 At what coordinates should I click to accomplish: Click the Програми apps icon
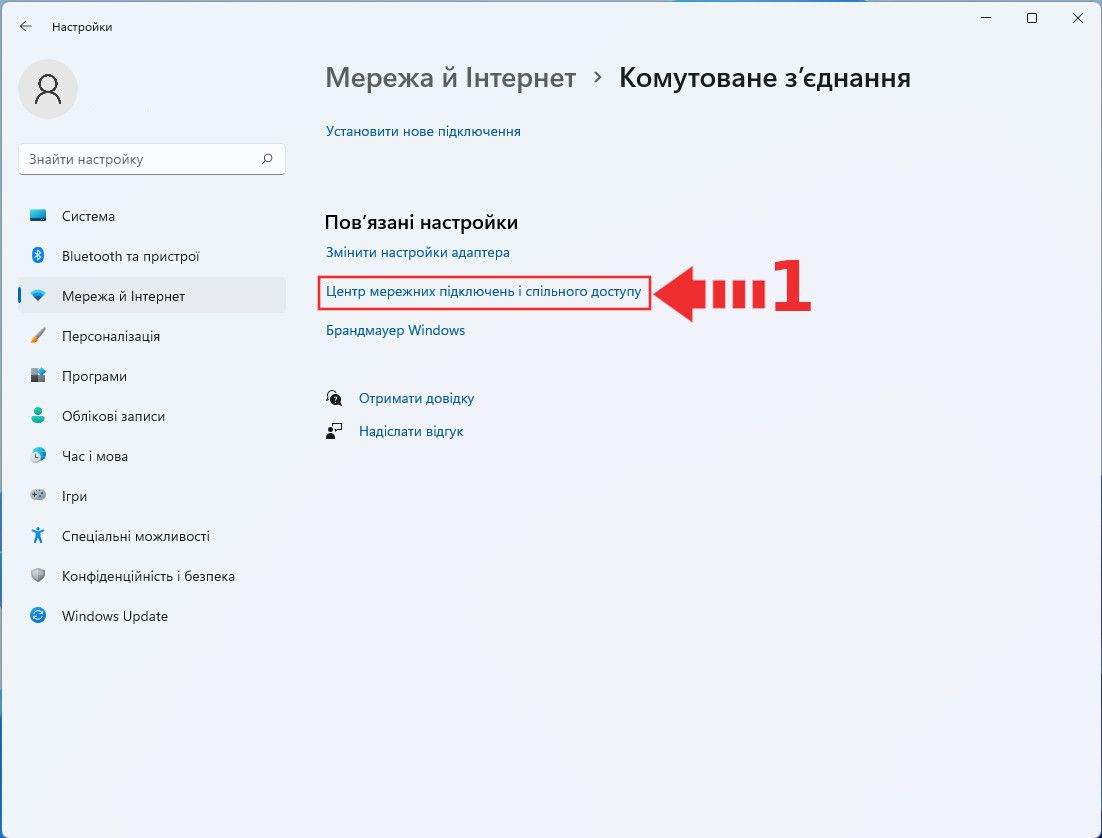(38, 375)
